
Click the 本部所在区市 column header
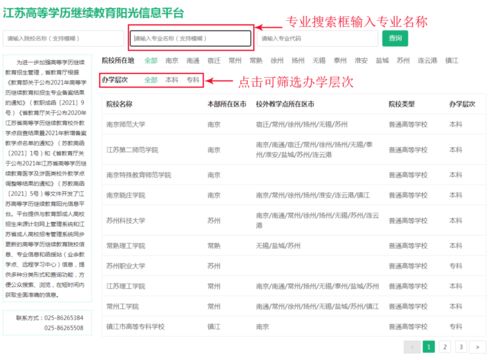[227, 104]
